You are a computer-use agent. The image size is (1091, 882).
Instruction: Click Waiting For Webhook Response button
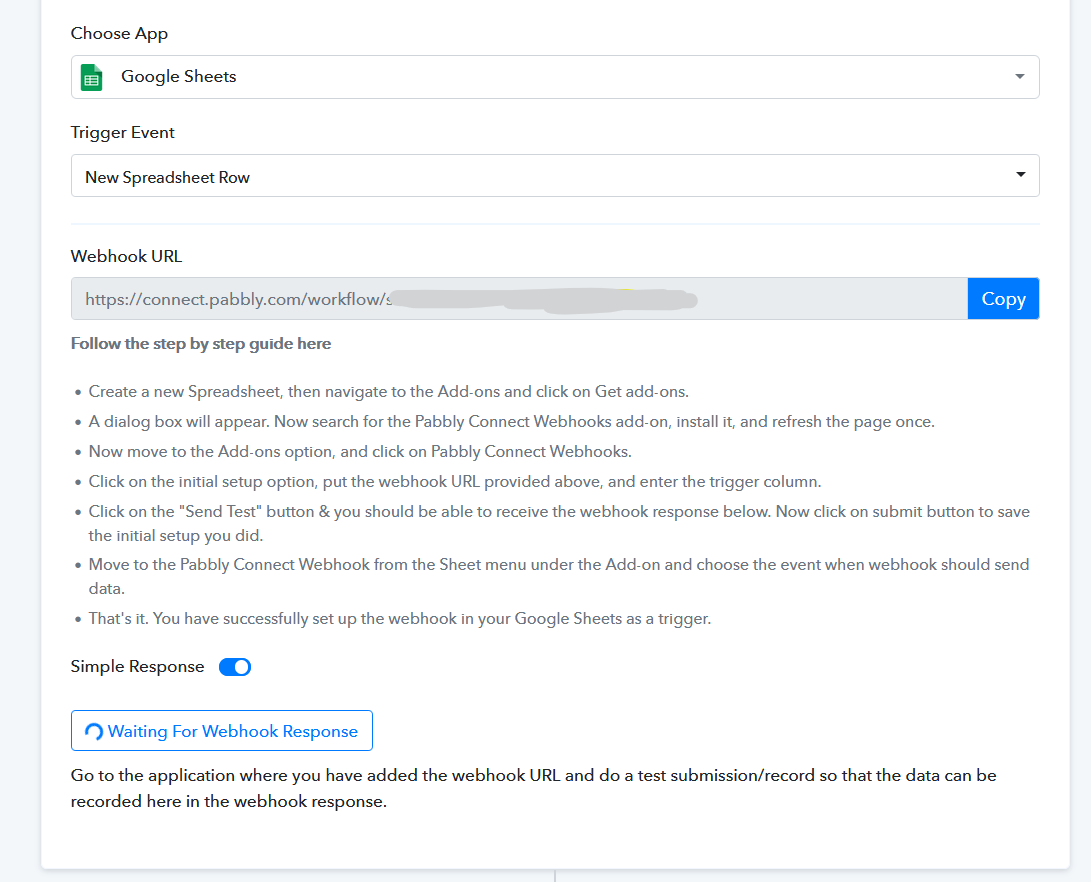tap(221, 730)
